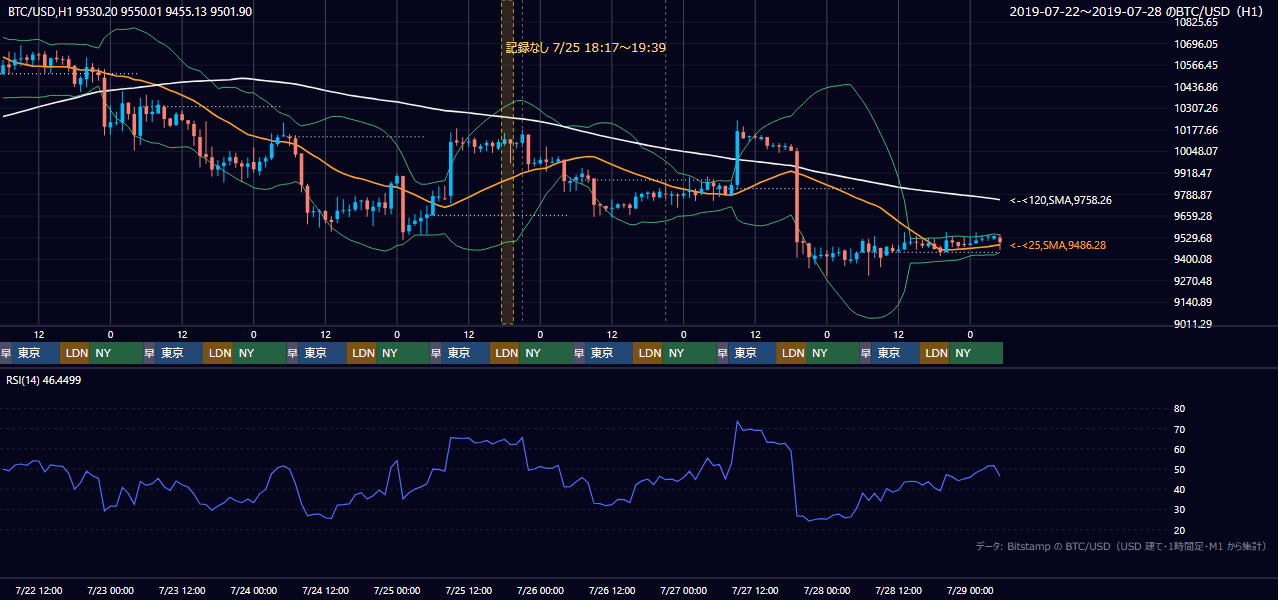
Task: Click price axis label 10566.45
Action: tap(1195, 65)
